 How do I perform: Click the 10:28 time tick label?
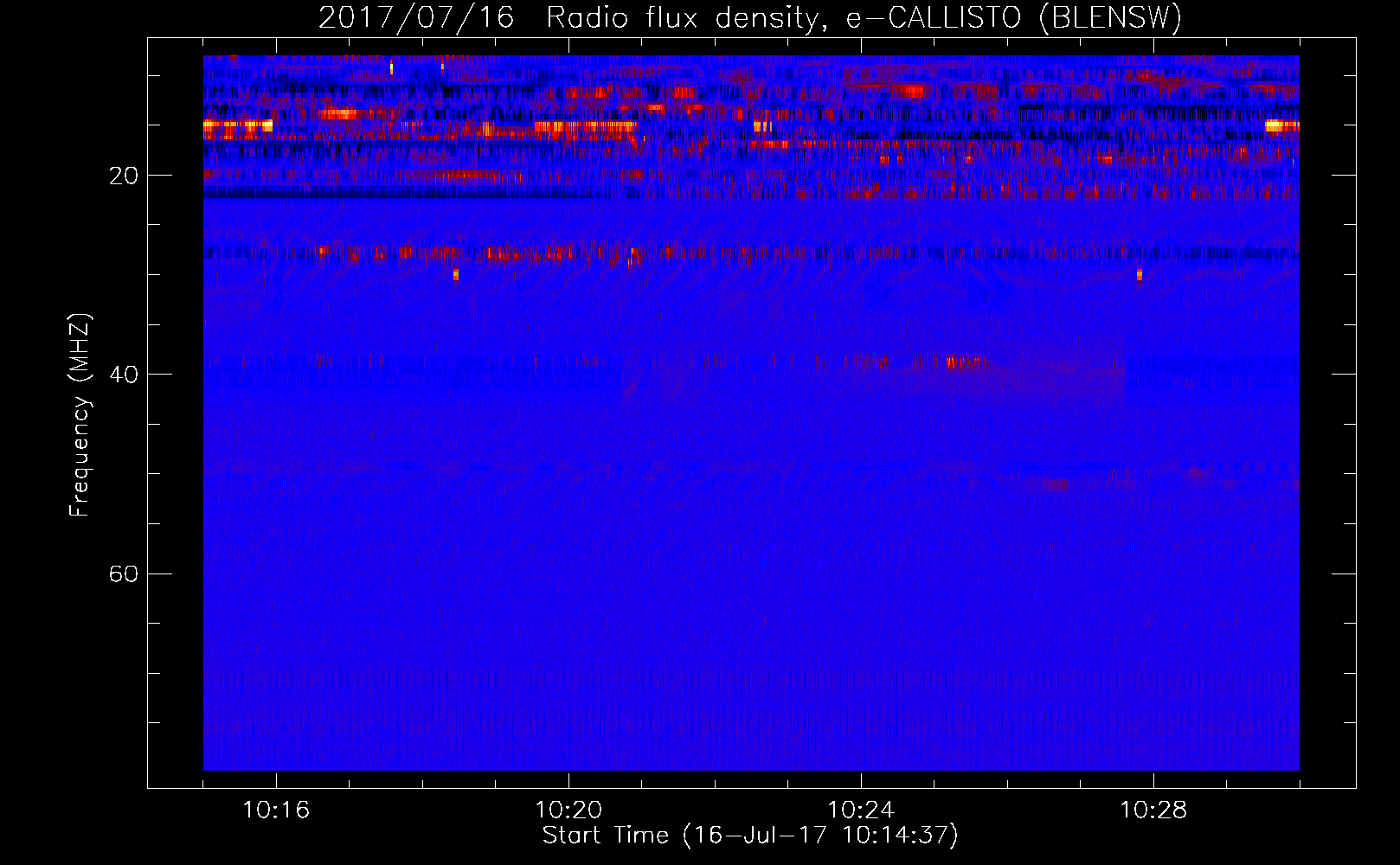click(1153, 811)
